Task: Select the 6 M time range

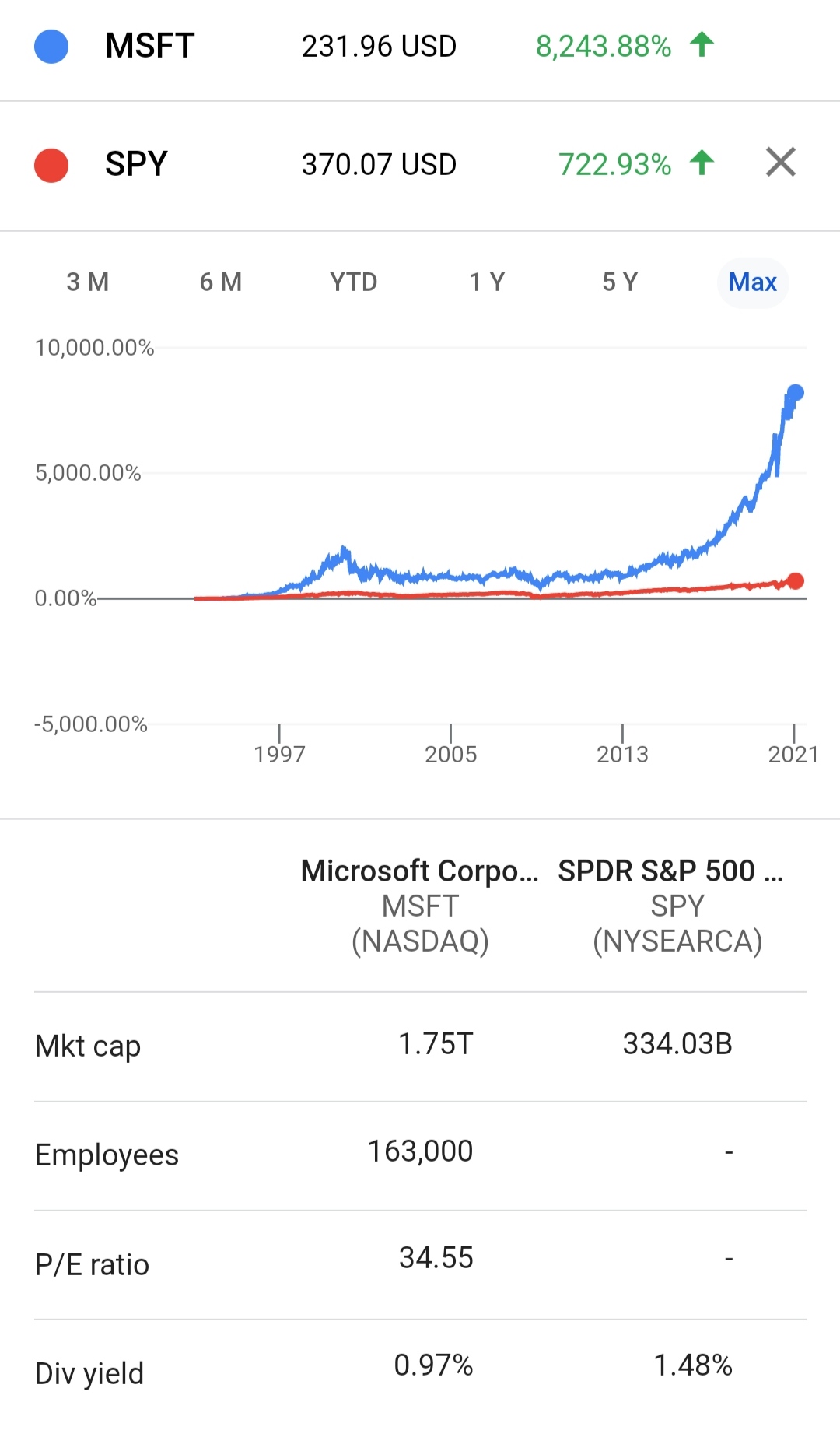Action: click(x=221, y=282)
